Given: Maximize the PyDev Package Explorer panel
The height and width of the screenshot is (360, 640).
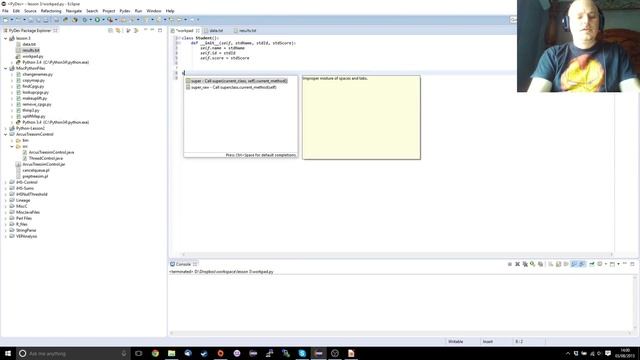Looking at the screenshot, I should [160, 31].
